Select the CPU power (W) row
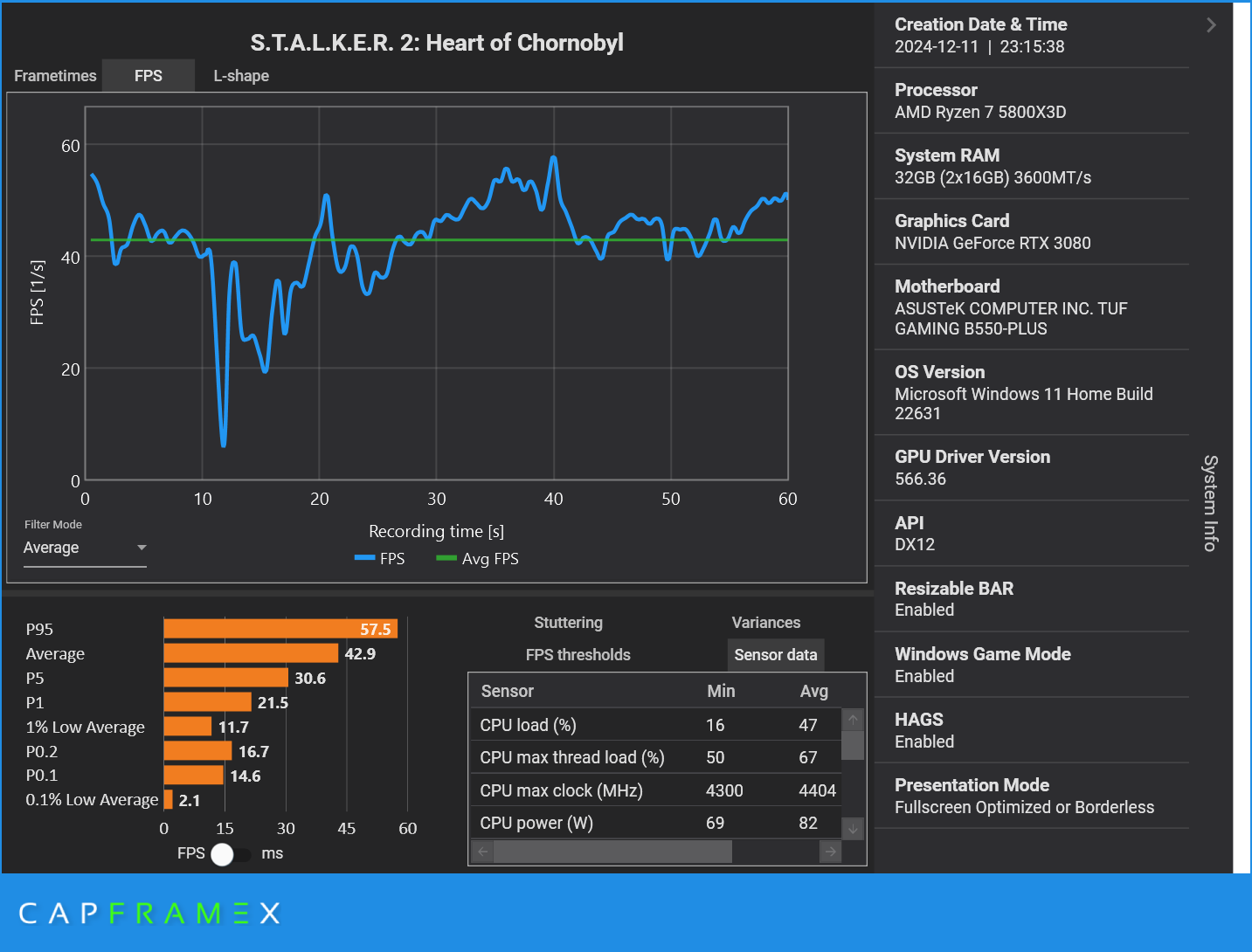 [x=655, y=823]
